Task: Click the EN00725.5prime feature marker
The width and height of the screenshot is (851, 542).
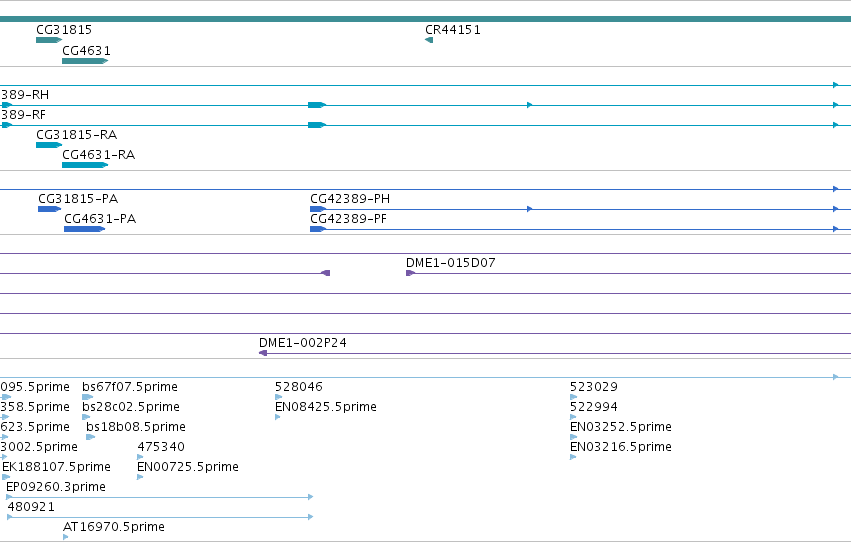Action: click(x=140, y=477)
